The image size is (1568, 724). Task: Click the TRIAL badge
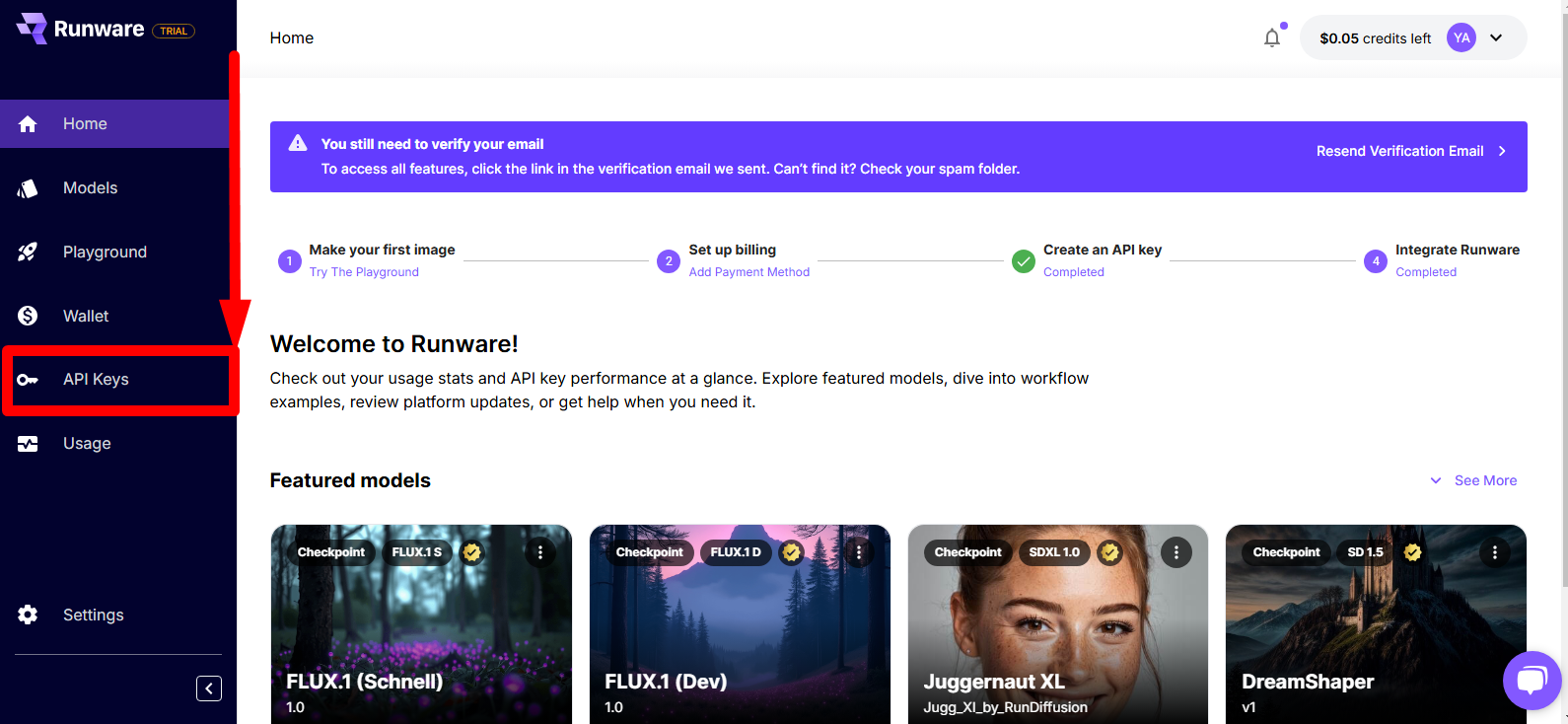click(174, 31)
